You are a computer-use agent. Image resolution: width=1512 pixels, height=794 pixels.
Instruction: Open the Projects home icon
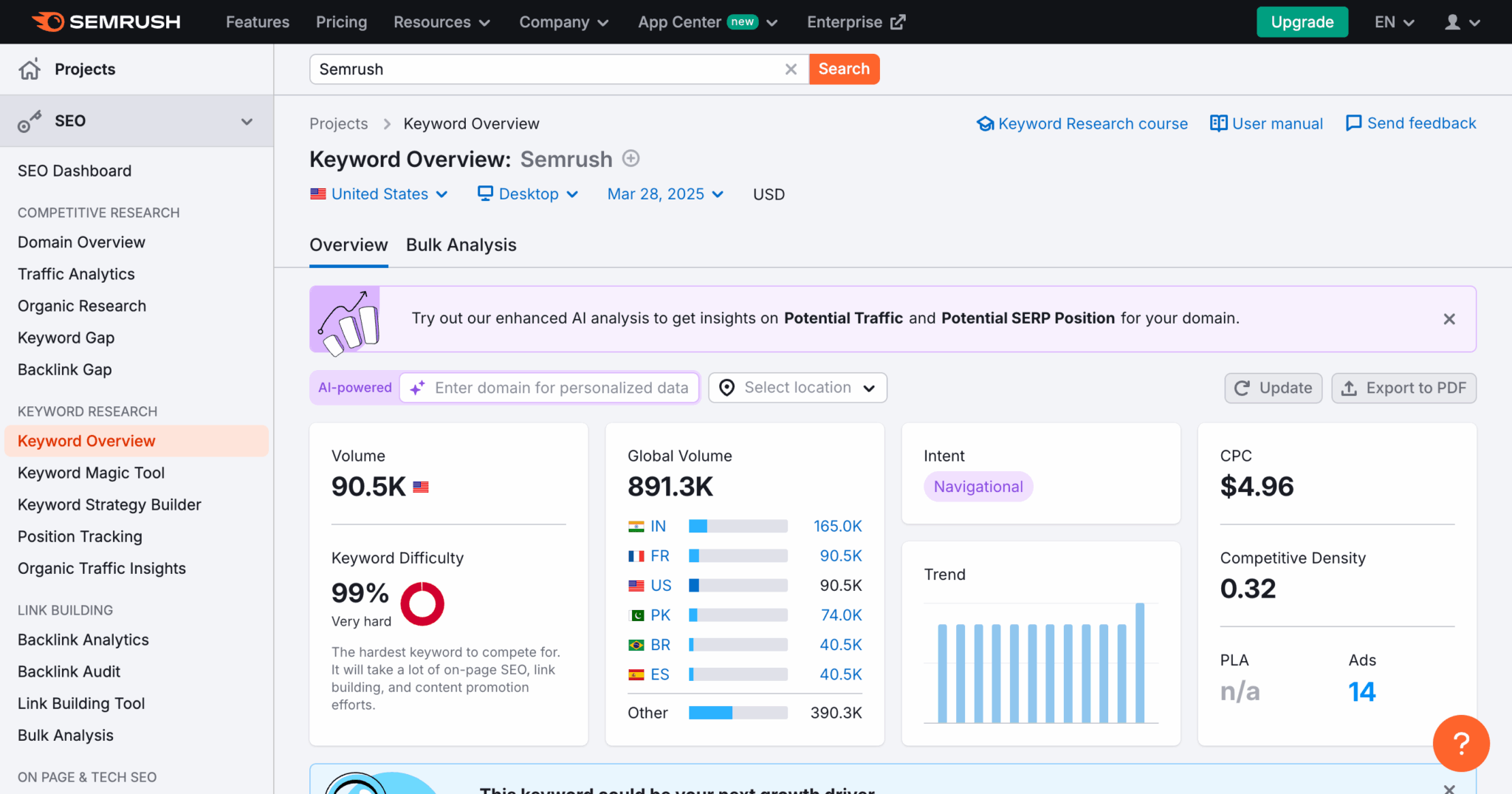click(x=30, y=69)
